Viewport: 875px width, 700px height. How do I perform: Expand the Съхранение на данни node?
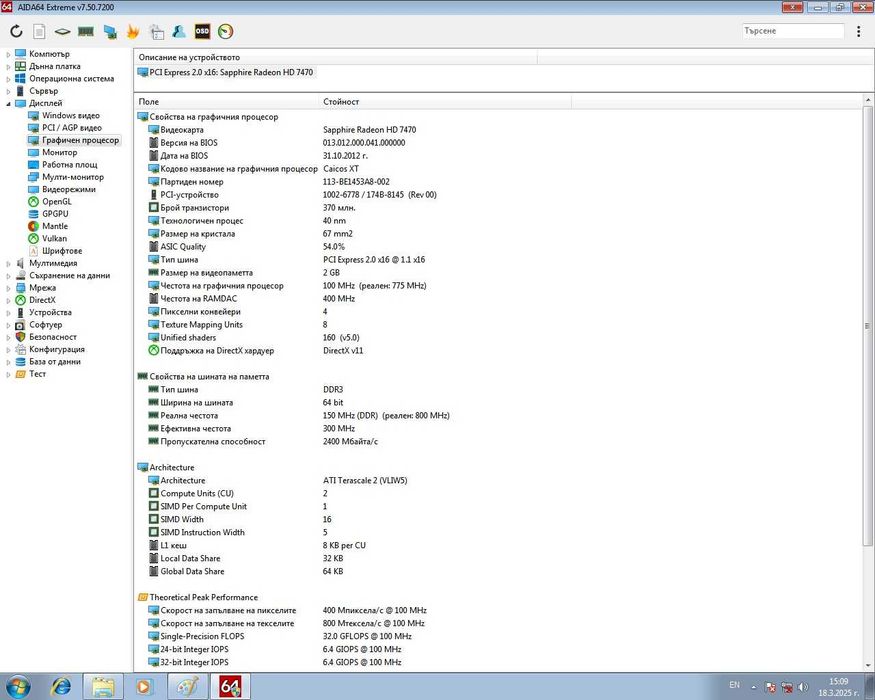tap(8, 276)
